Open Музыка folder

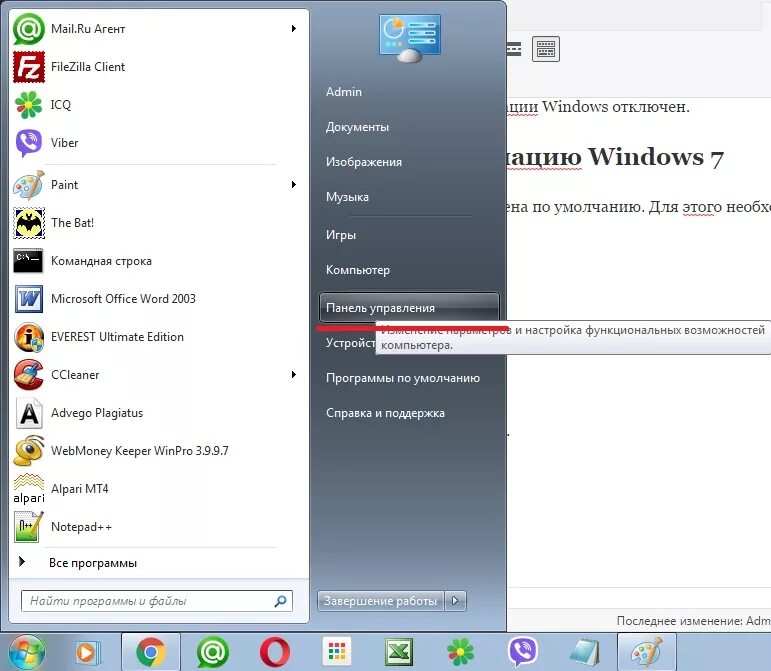pos(347,197)
